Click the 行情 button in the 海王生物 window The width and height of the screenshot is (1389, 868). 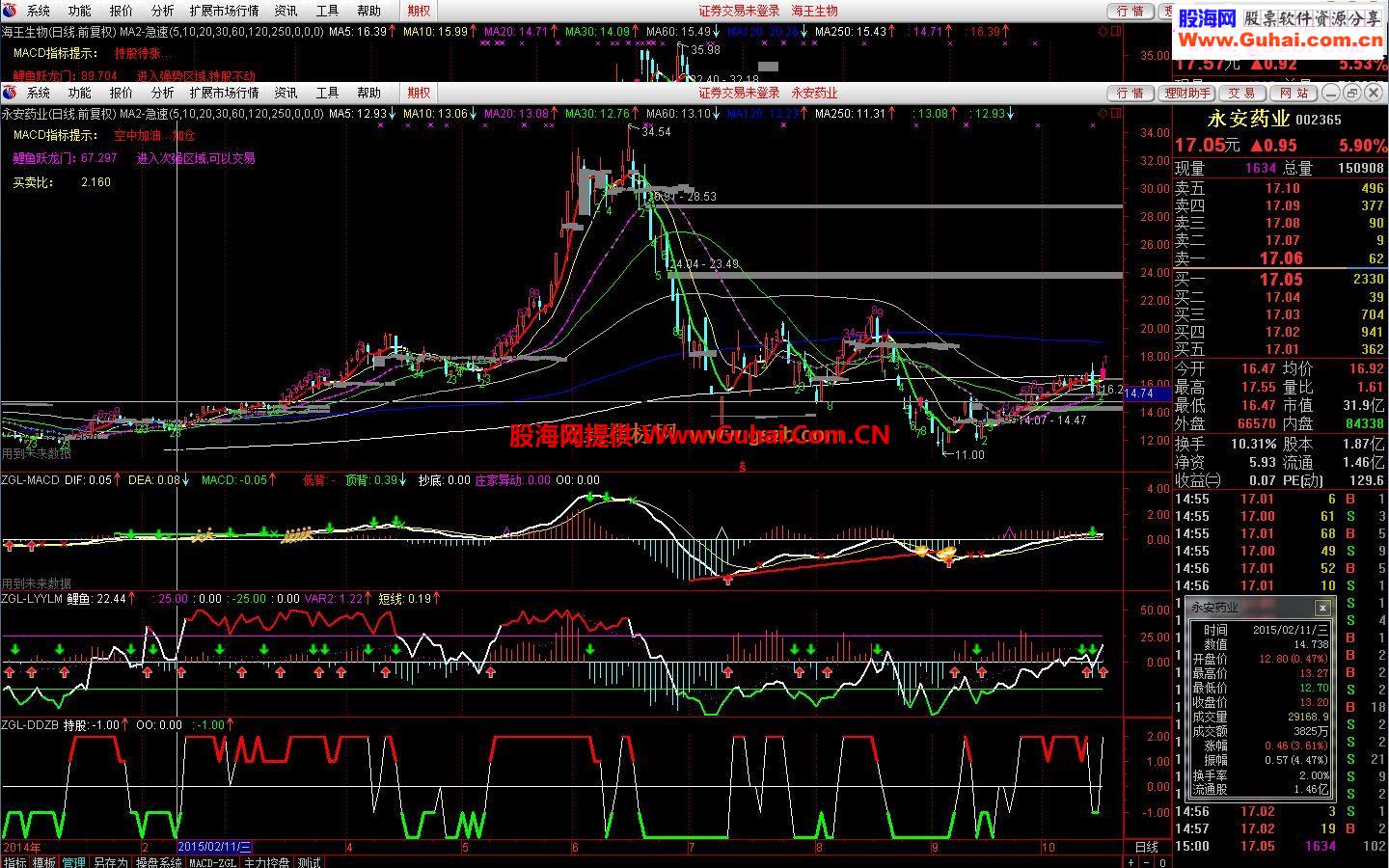[x=1130, y=11]
